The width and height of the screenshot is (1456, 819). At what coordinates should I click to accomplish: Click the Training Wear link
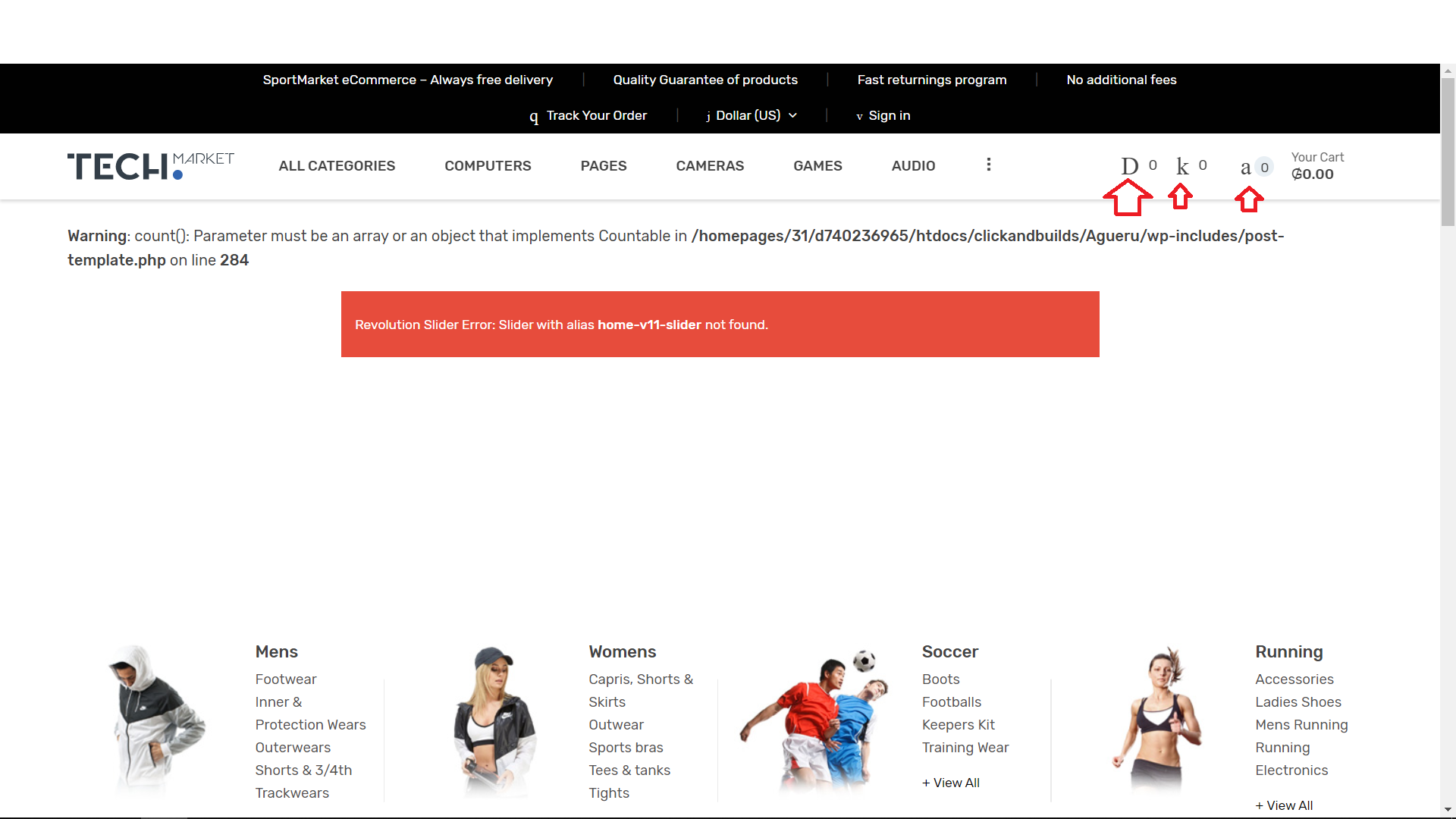coord(965,748)
